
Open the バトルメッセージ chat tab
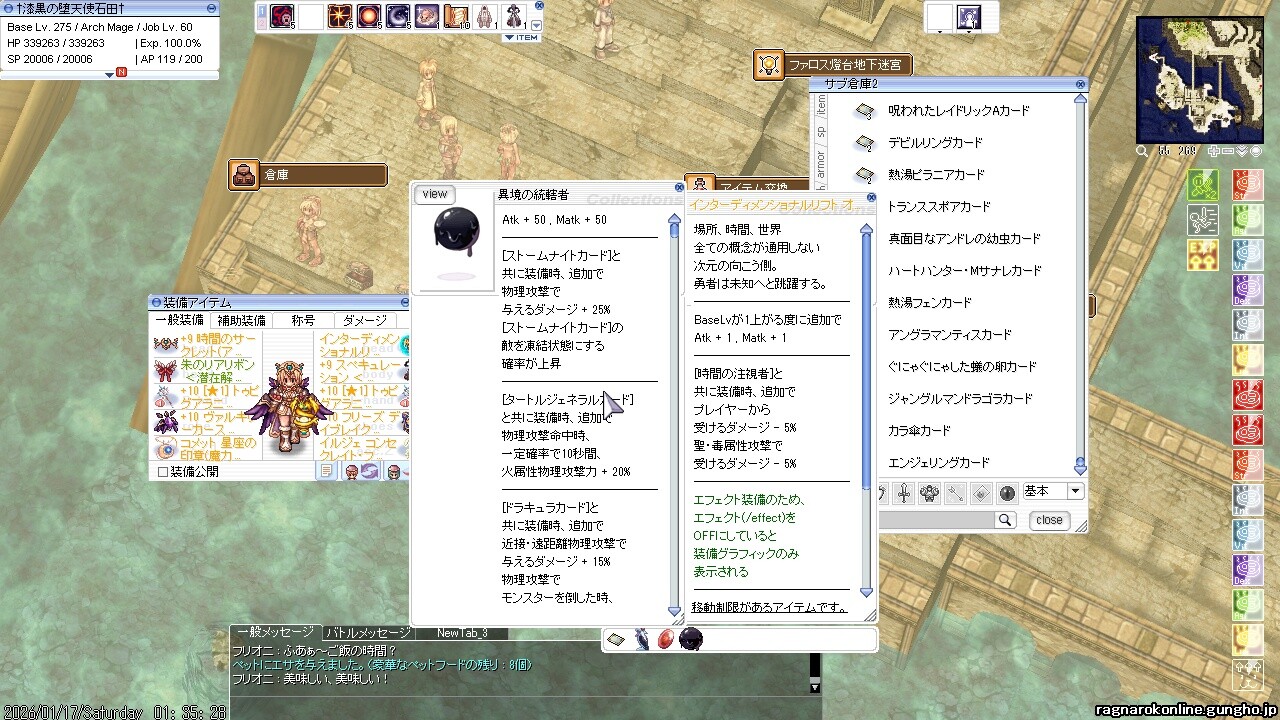point(368,633)
